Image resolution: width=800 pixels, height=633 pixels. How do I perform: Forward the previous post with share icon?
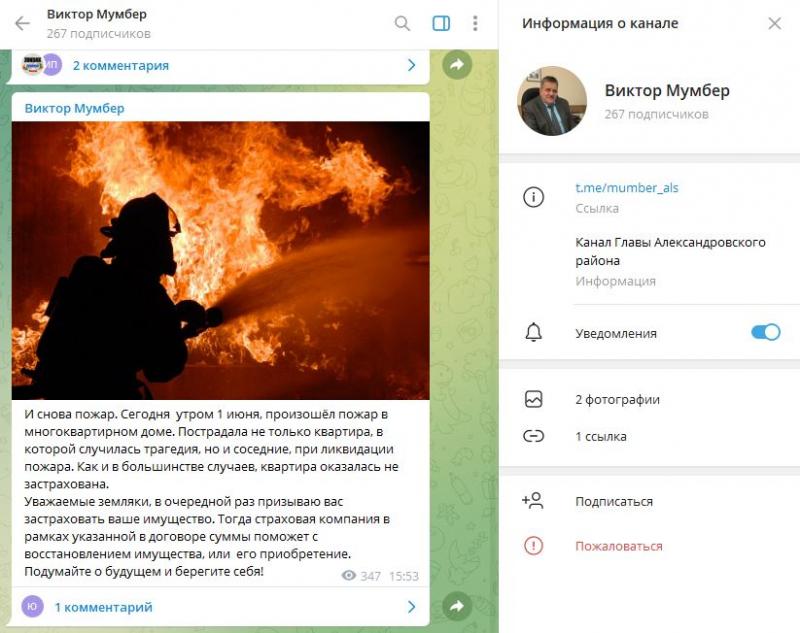457,64
